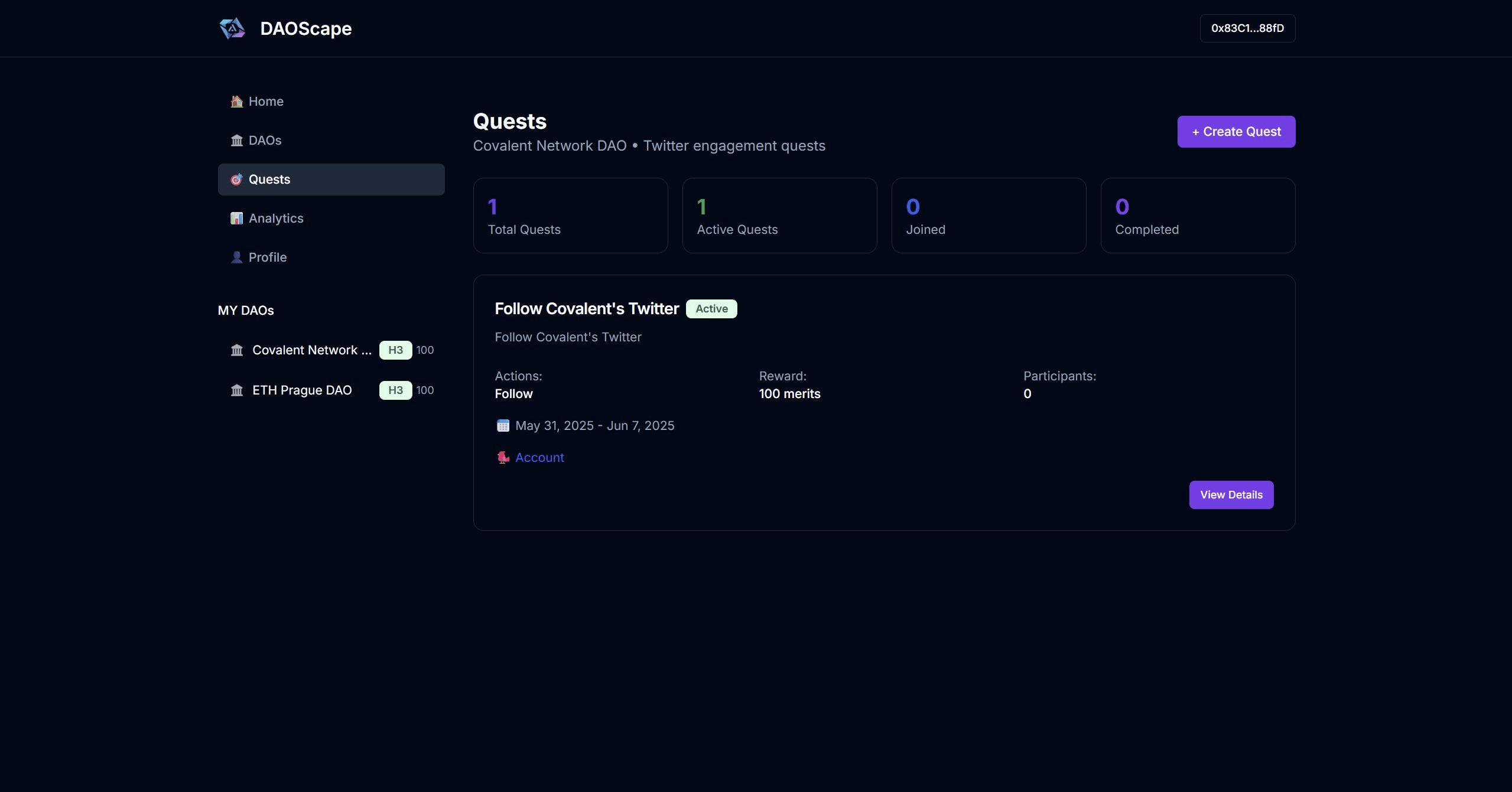Navigate to the DAOs section
This screenshot has width=1512, height=792.
click(x=265, y=141)
